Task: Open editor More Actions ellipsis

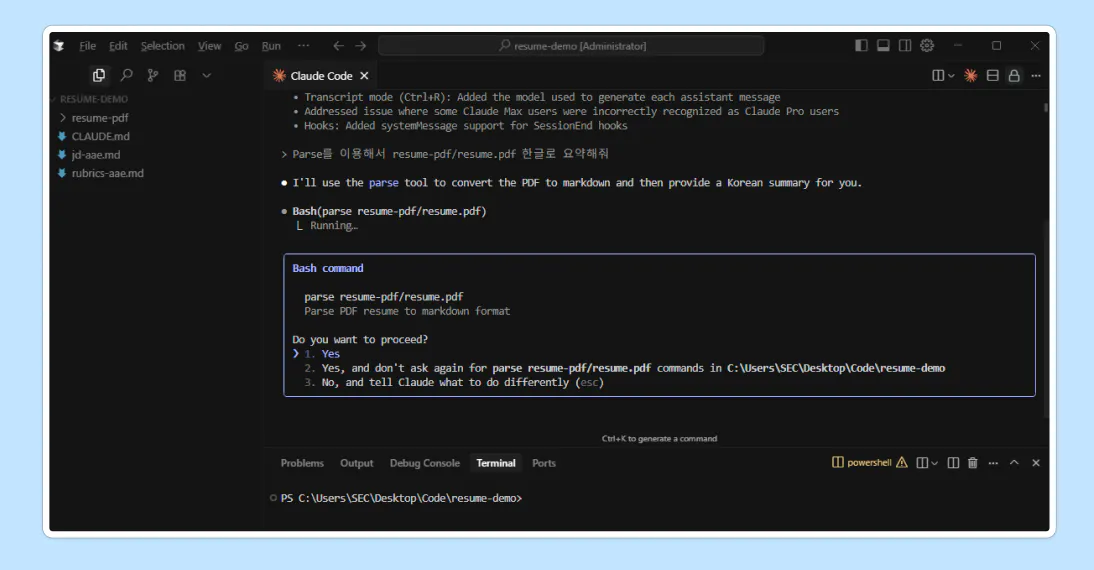Action: [x=1036, y=75]
